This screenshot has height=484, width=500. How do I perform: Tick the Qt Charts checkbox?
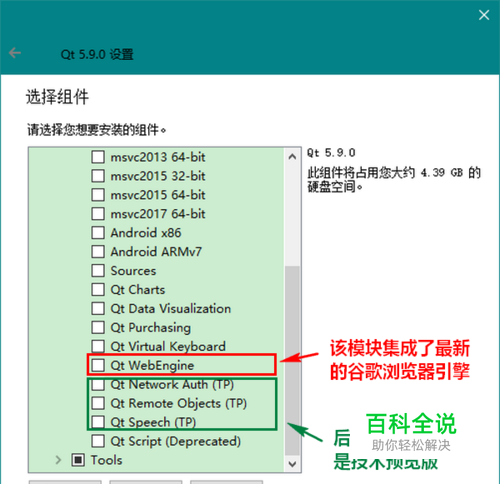[x=98, y=290]
